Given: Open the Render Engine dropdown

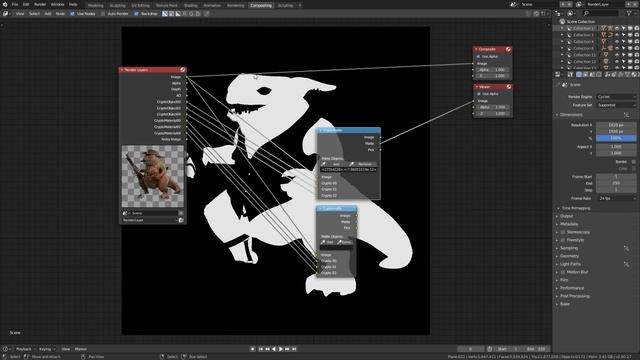Looking at the screenshot, I should click(616, 97).
